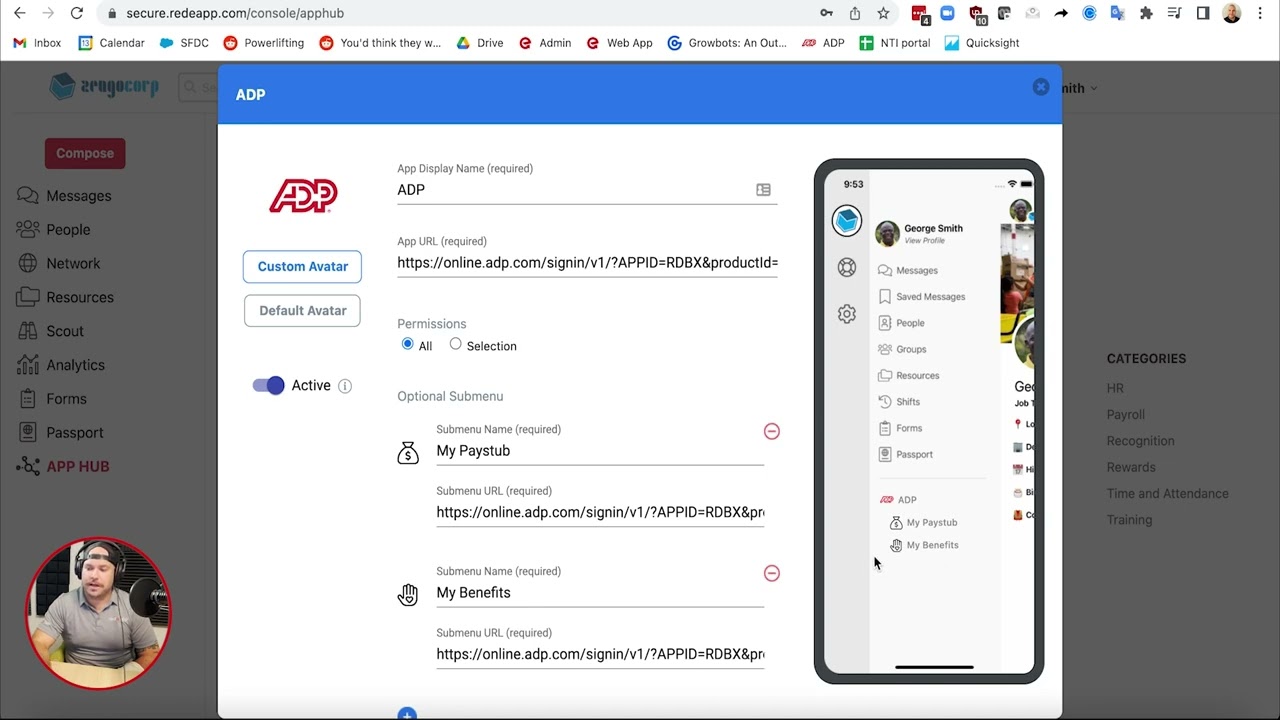Open Passport in the left sidebar
The image size is (1280, 720).
point(60,433)
